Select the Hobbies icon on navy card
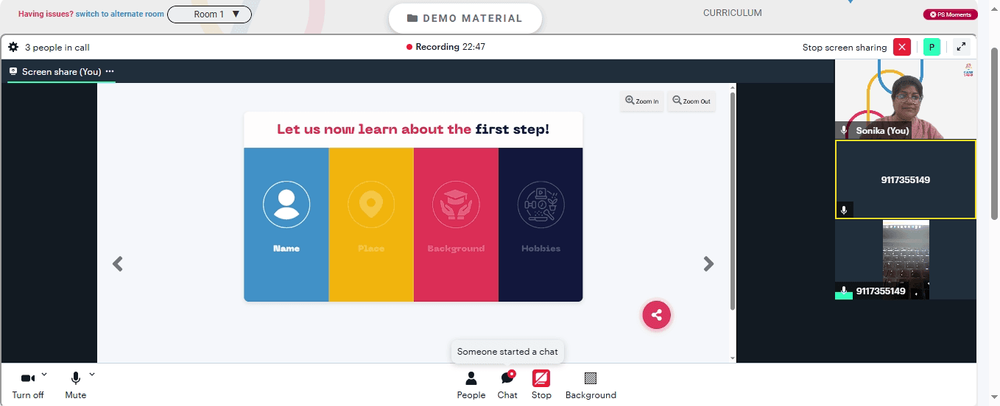This screenshot has height=406, width=1000. [541, 205]
